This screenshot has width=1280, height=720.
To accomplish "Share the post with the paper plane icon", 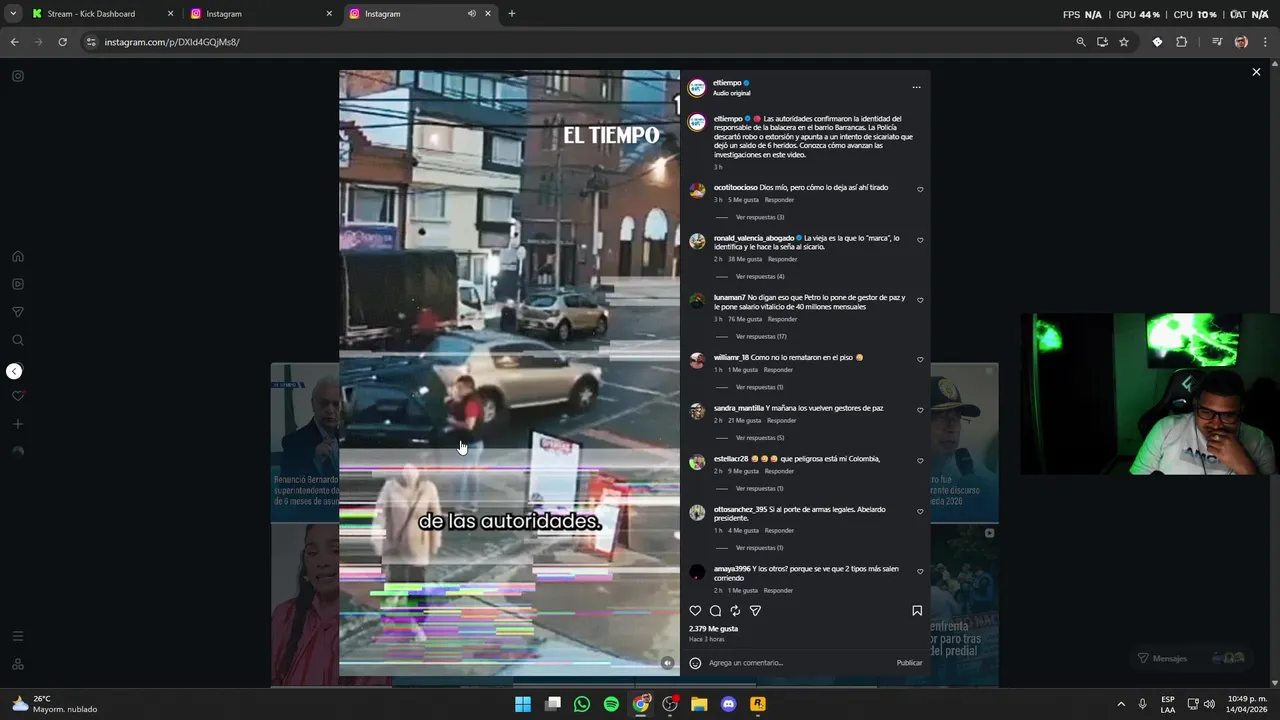I will pos(755,611).
